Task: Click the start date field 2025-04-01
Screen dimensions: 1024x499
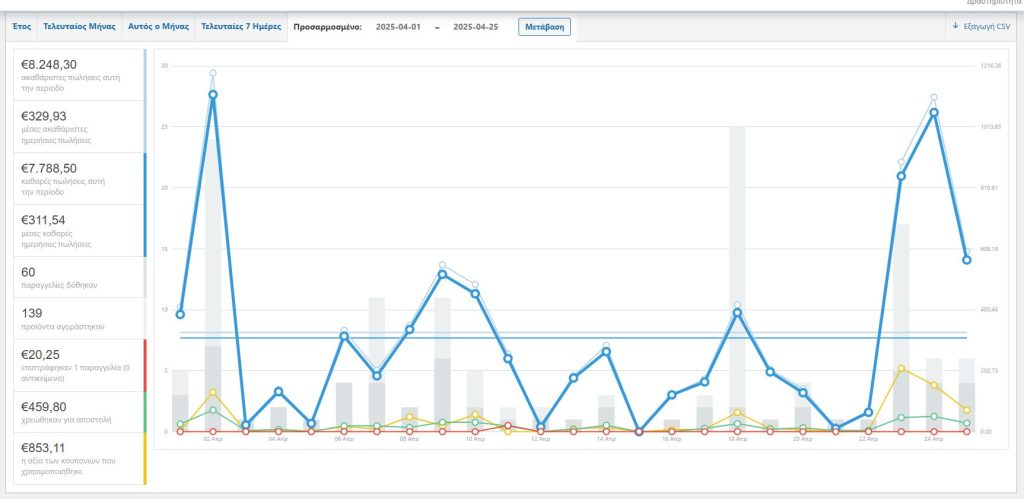Action: click(398, 27)
